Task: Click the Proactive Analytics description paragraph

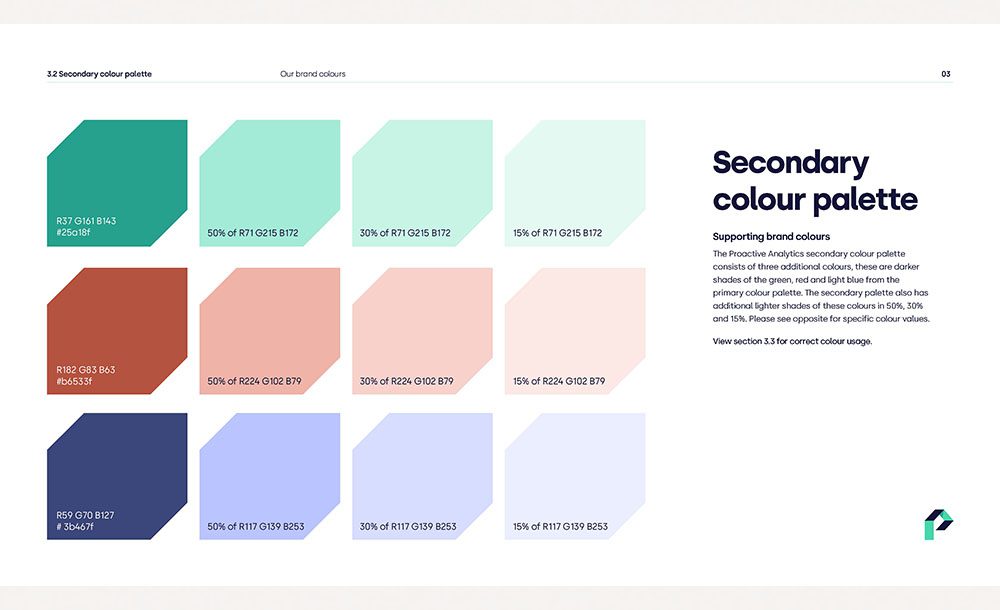Action: [x=821, y=286]
